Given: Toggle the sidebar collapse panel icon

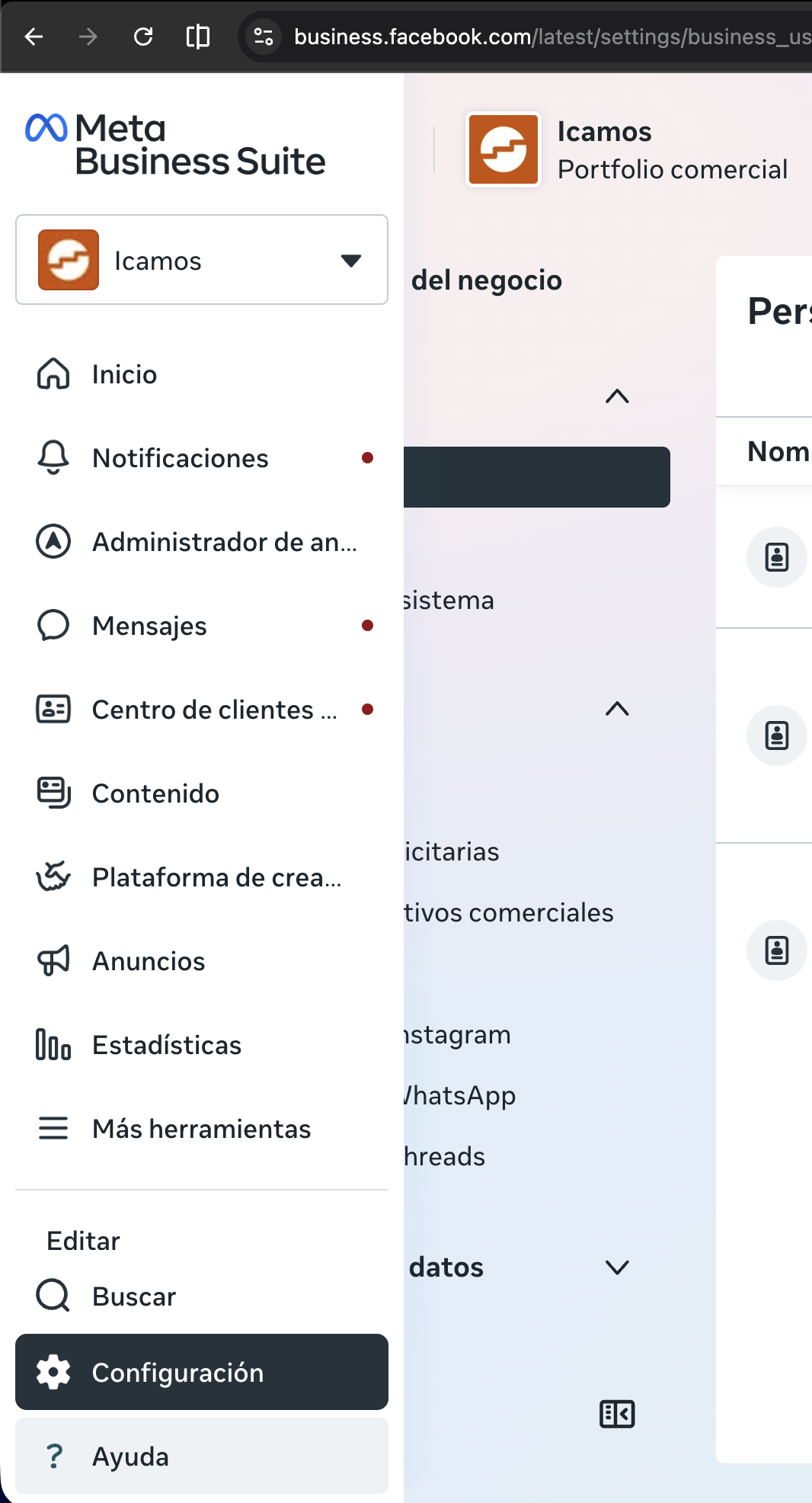Looking at the screenshot, I should [x=617, y=1414].
